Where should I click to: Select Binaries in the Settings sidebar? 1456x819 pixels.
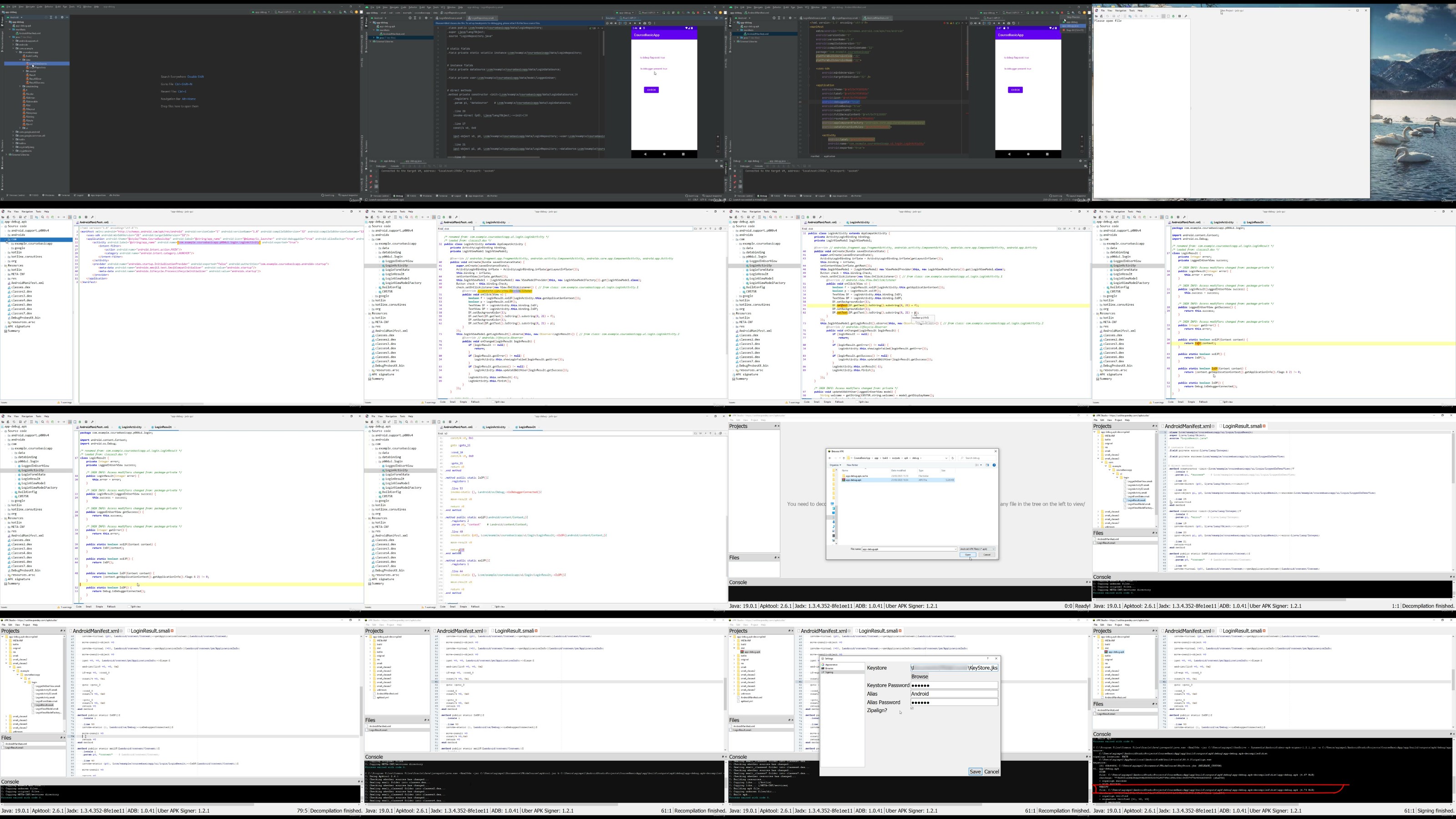point(829,669)
